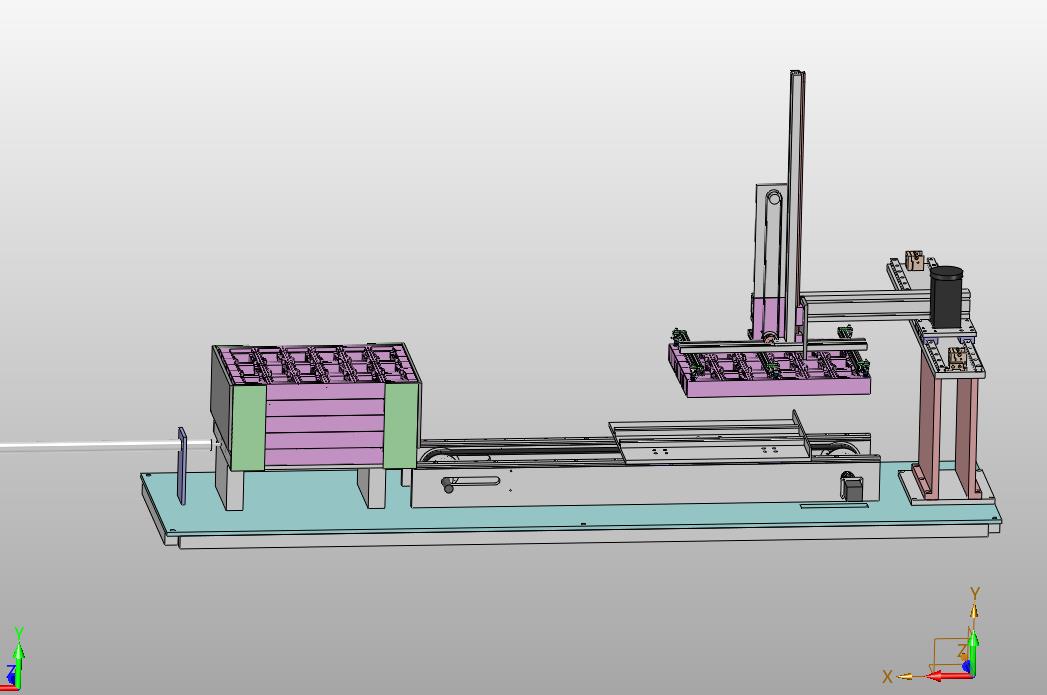Select the horizontal aluminum beam arm
The height and width of the screenshot is (695, 1047).
(868, 304)
